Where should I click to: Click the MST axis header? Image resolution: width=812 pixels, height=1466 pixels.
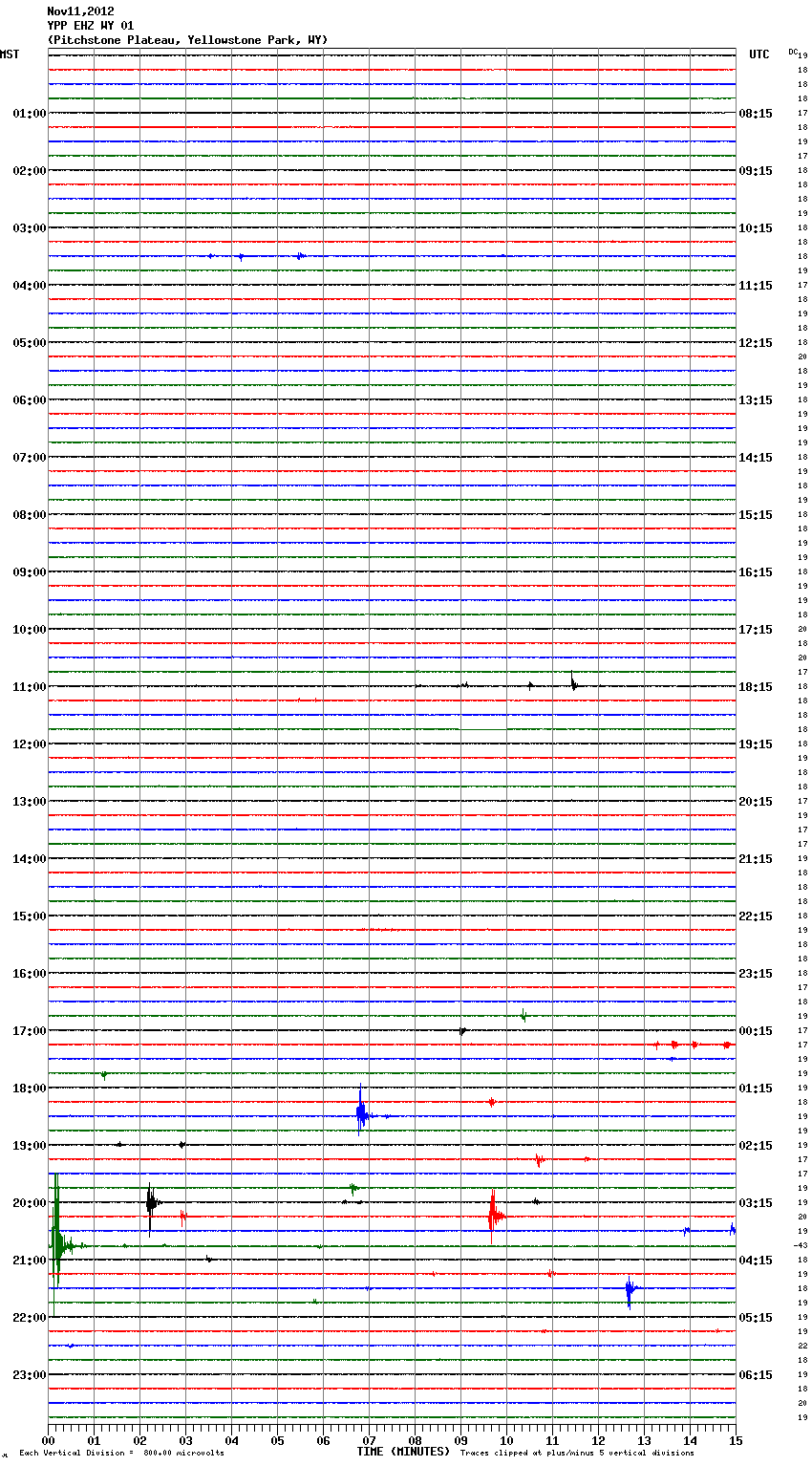(10, 54)
